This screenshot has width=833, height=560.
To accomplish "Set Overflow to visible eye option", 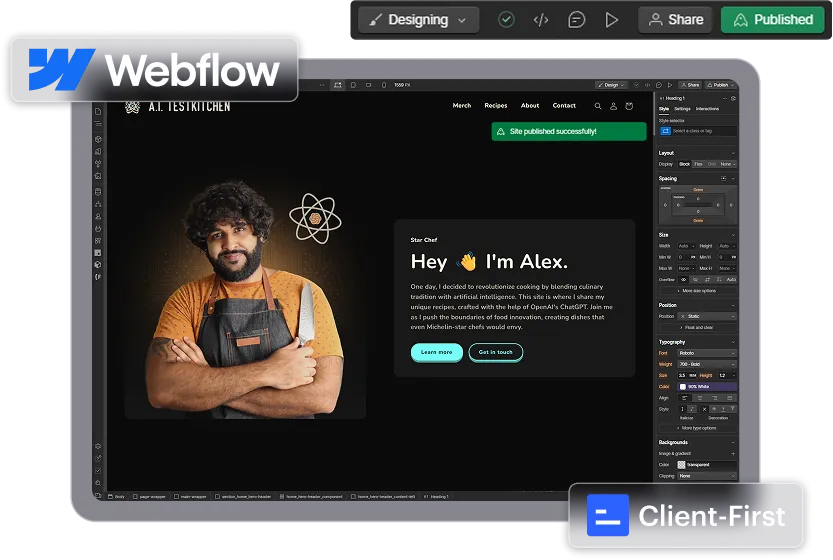I will coord(684,279).
